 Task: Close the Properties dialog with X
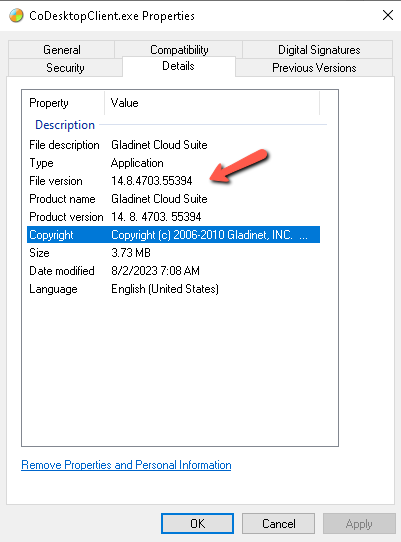[388, 15]
